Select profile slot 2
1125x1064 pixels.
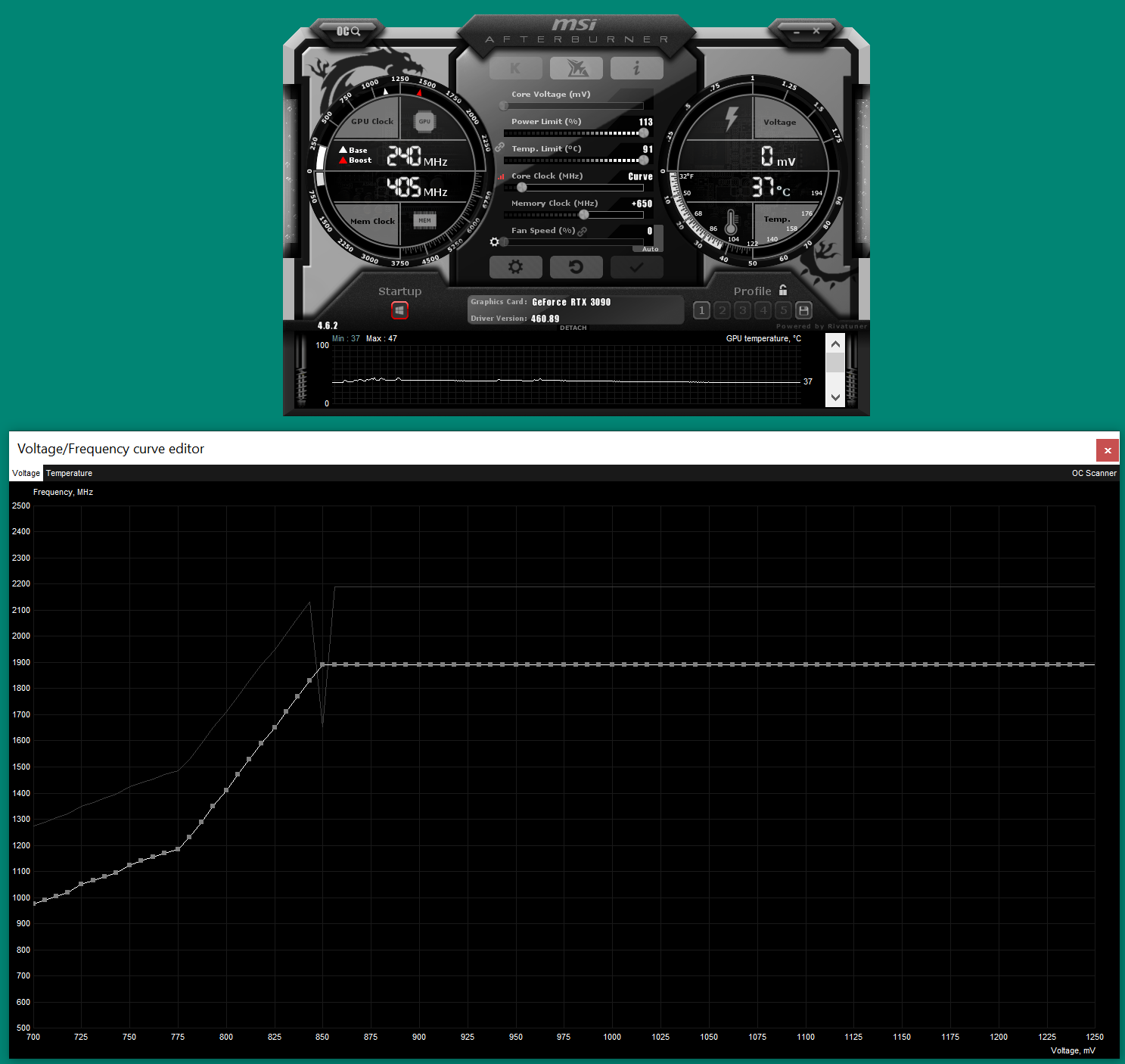coord(722,310)
